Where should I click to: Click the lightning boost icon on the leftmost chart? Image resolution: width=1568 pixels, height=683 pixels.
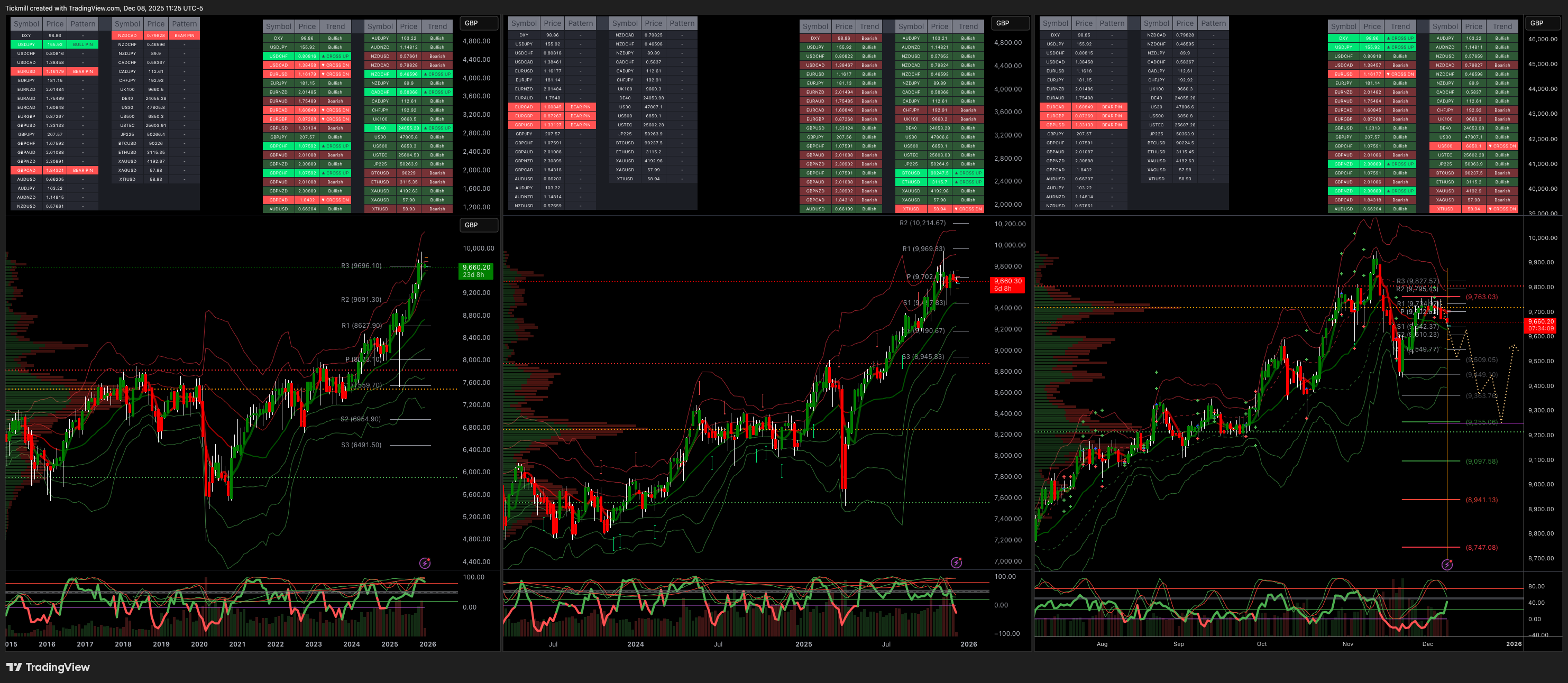point(425,563)
